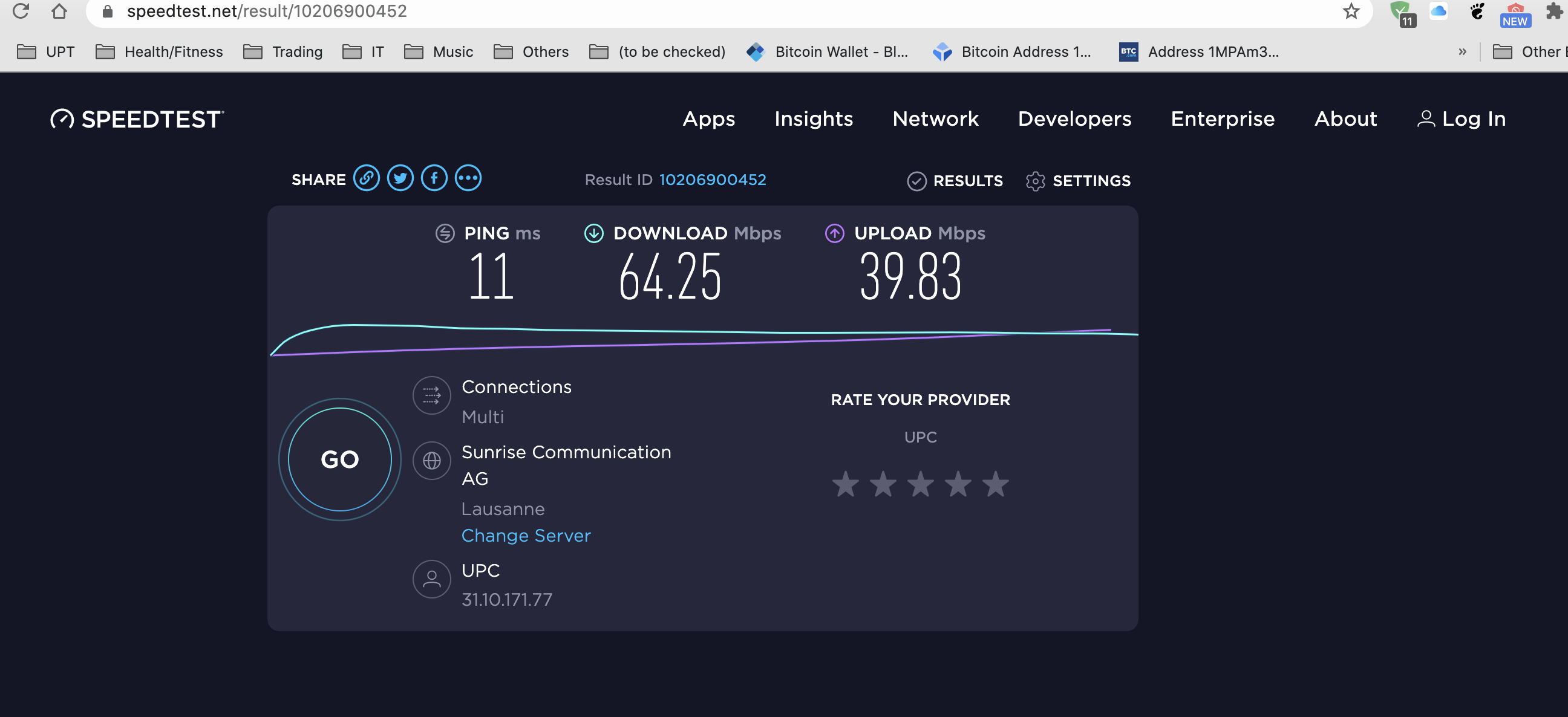Expand hidden bookmarks chevron
The image size is (1568, 717).
[1462, 52]
